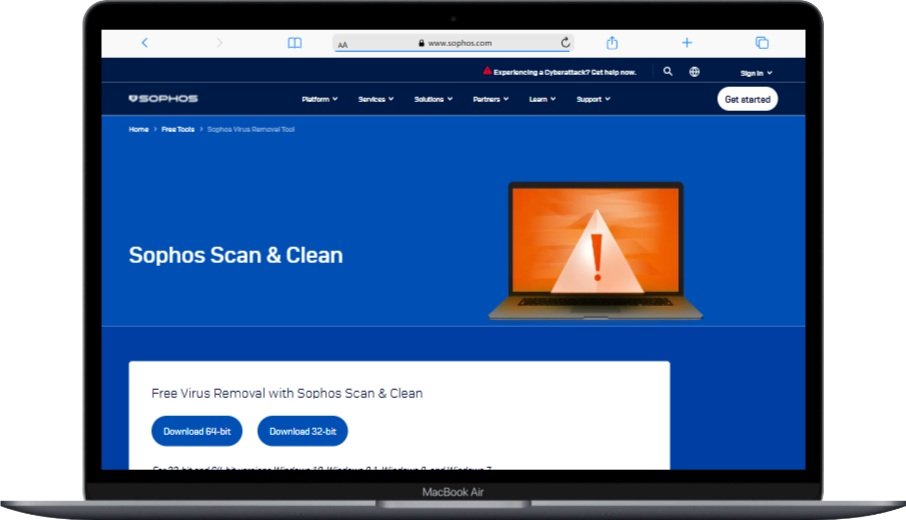Open 'Experiencing a Cyberattack? Get help now' link

coord(565,72)
